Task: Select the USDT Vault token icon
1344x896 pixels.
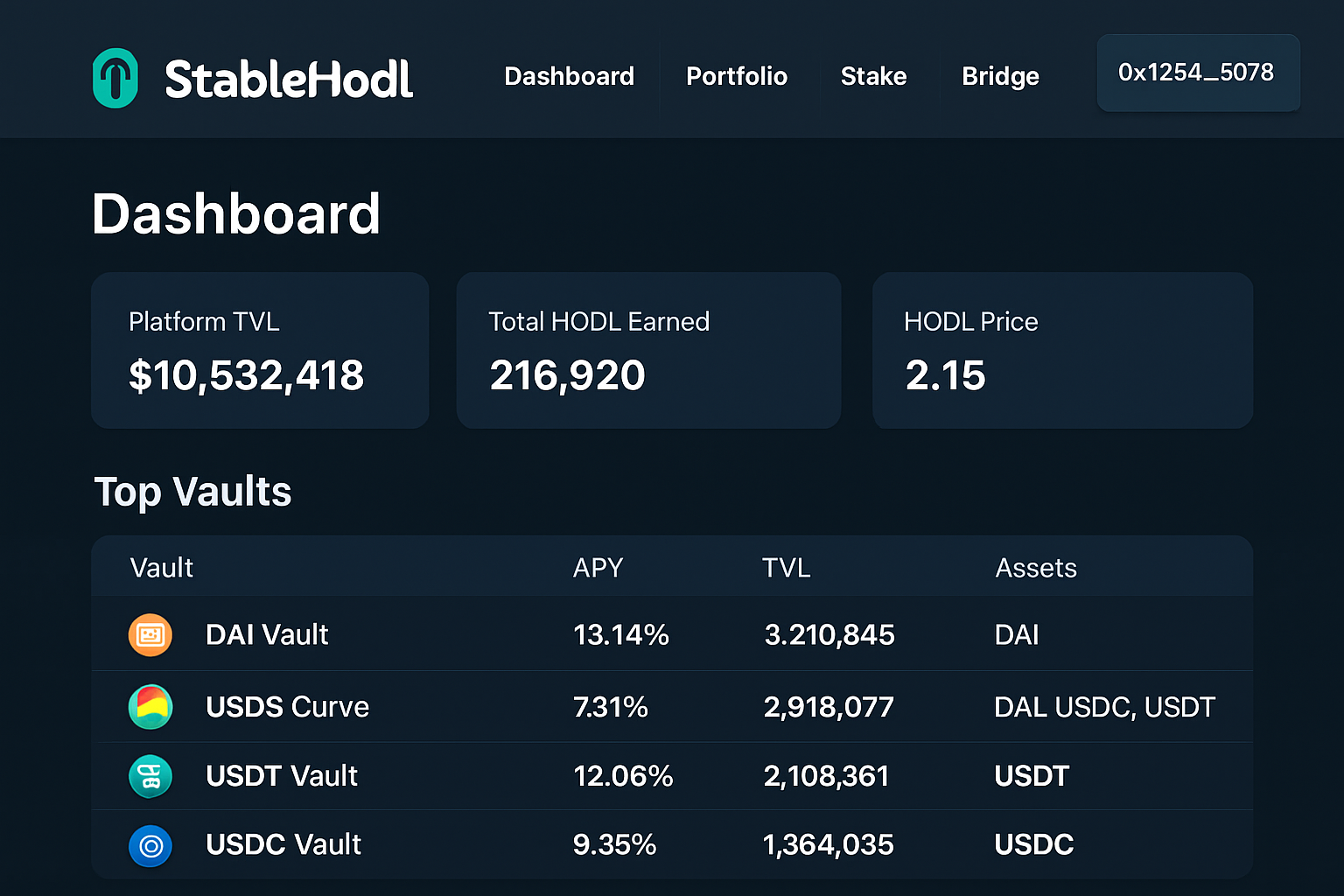Action: (x=150, y=776)
